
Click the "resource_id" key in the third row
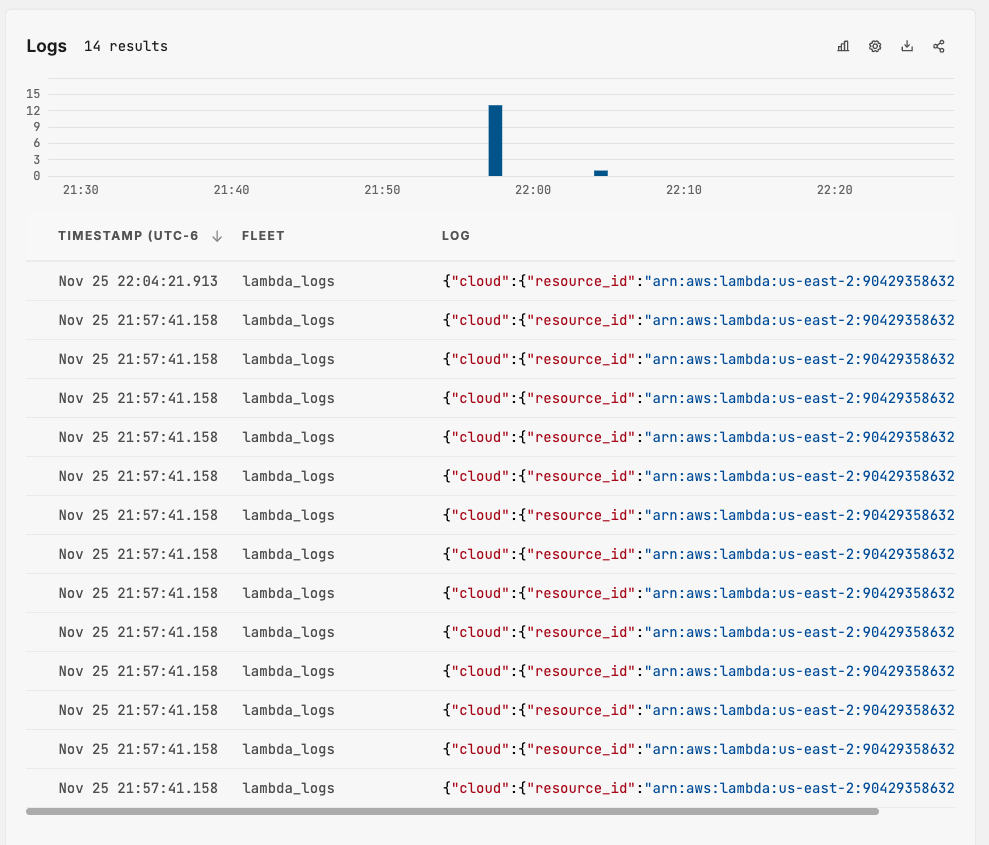[x=581, y=360]
